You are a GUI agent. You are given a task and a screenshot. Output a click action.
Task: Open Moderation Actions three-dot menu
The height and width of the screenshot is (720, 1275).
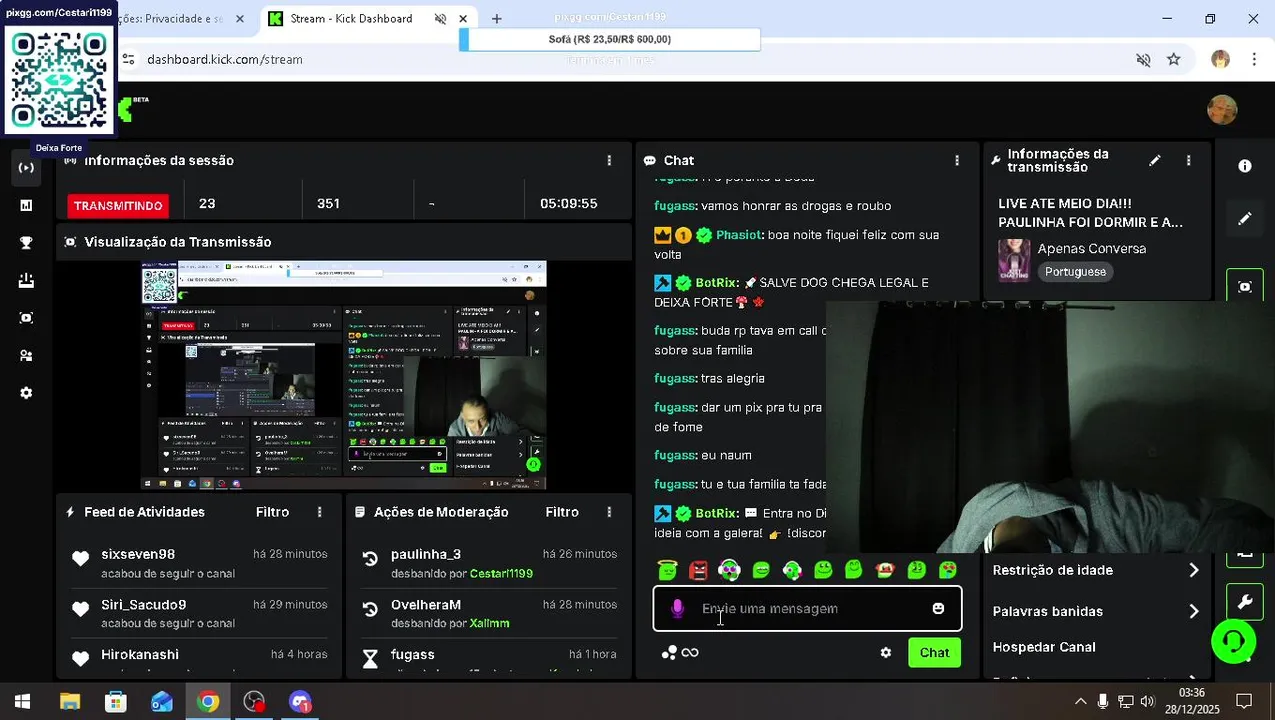click(x=609, y=512)
